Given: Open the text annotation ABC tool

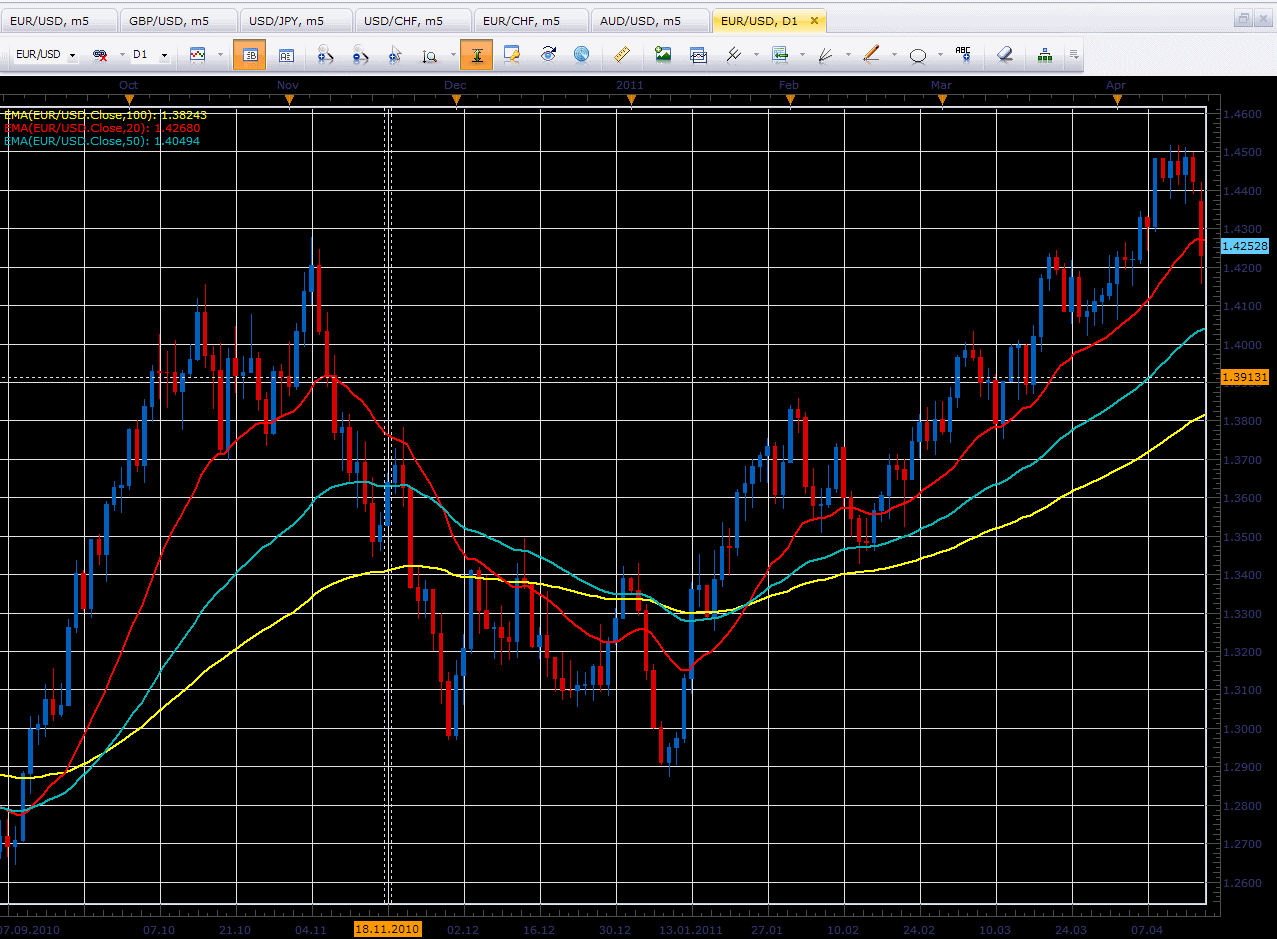Looking at the screenshot, I should click(x=962, y=55).
